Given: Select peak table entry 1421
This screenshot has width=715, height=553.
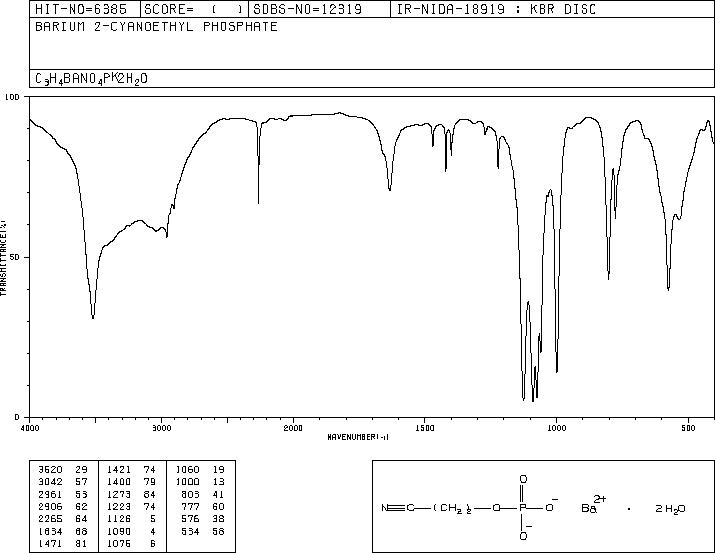Looking at the screenshot, I should (x=131, y=469).
